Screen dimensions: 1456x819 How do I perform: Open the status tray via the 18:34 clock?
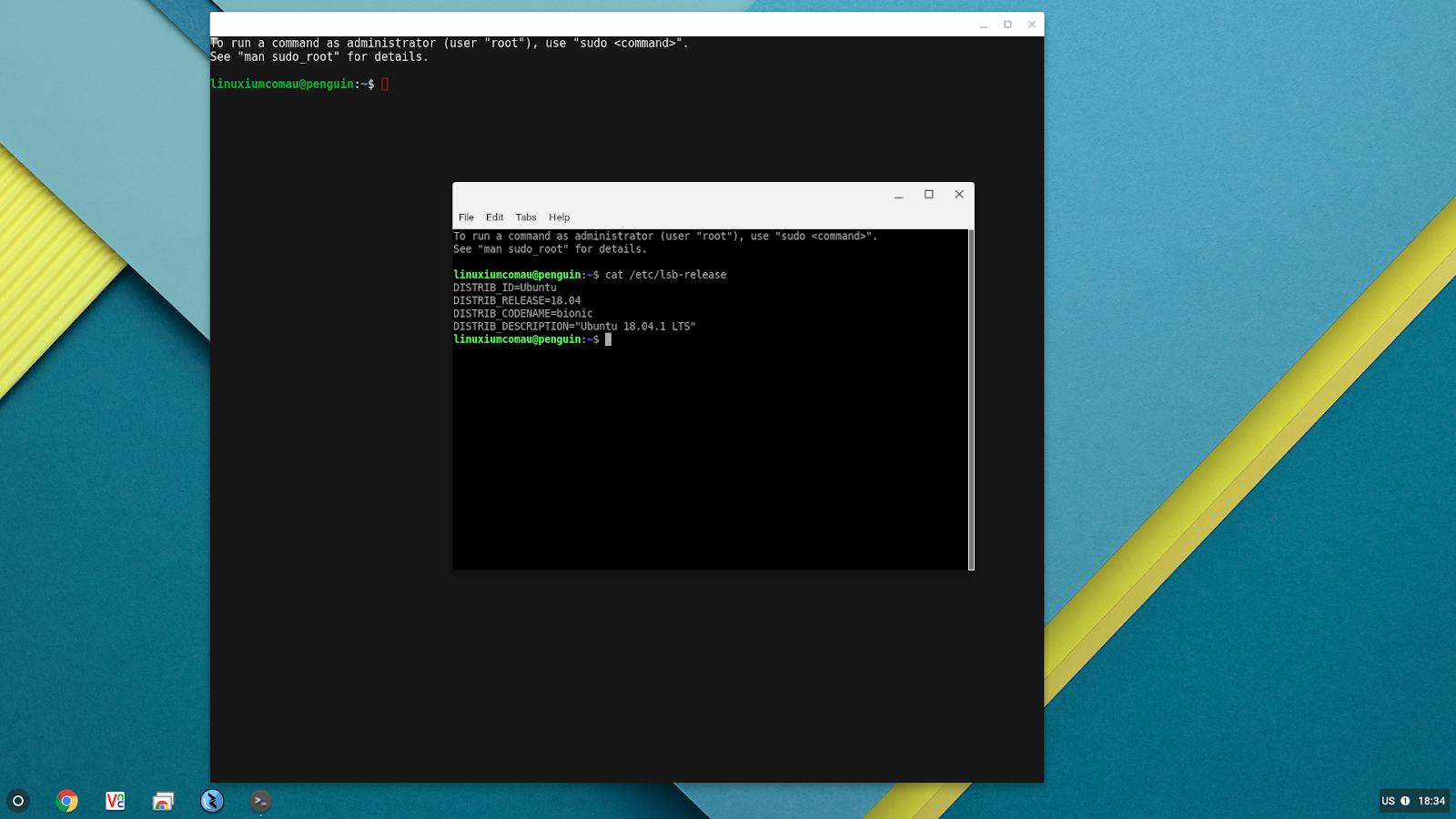coord(1431,801)
